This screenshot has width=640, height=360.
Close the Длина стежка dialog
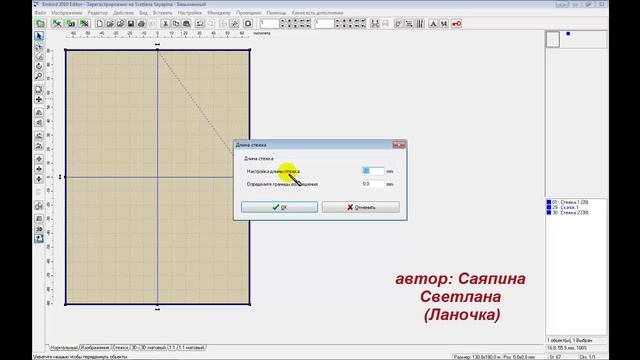[399, 145]
